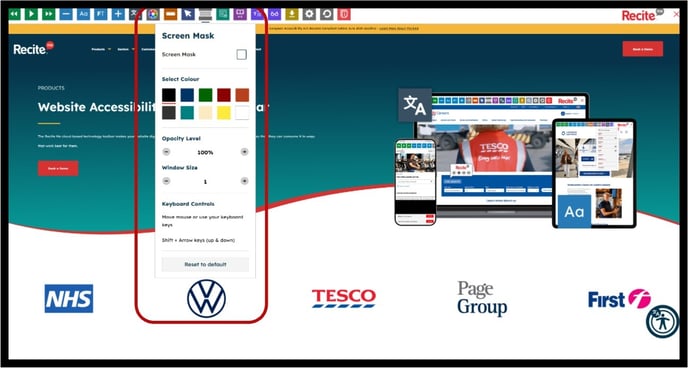
Task: Decrease text size with the minus icon
Action: (x=66, y=14)
